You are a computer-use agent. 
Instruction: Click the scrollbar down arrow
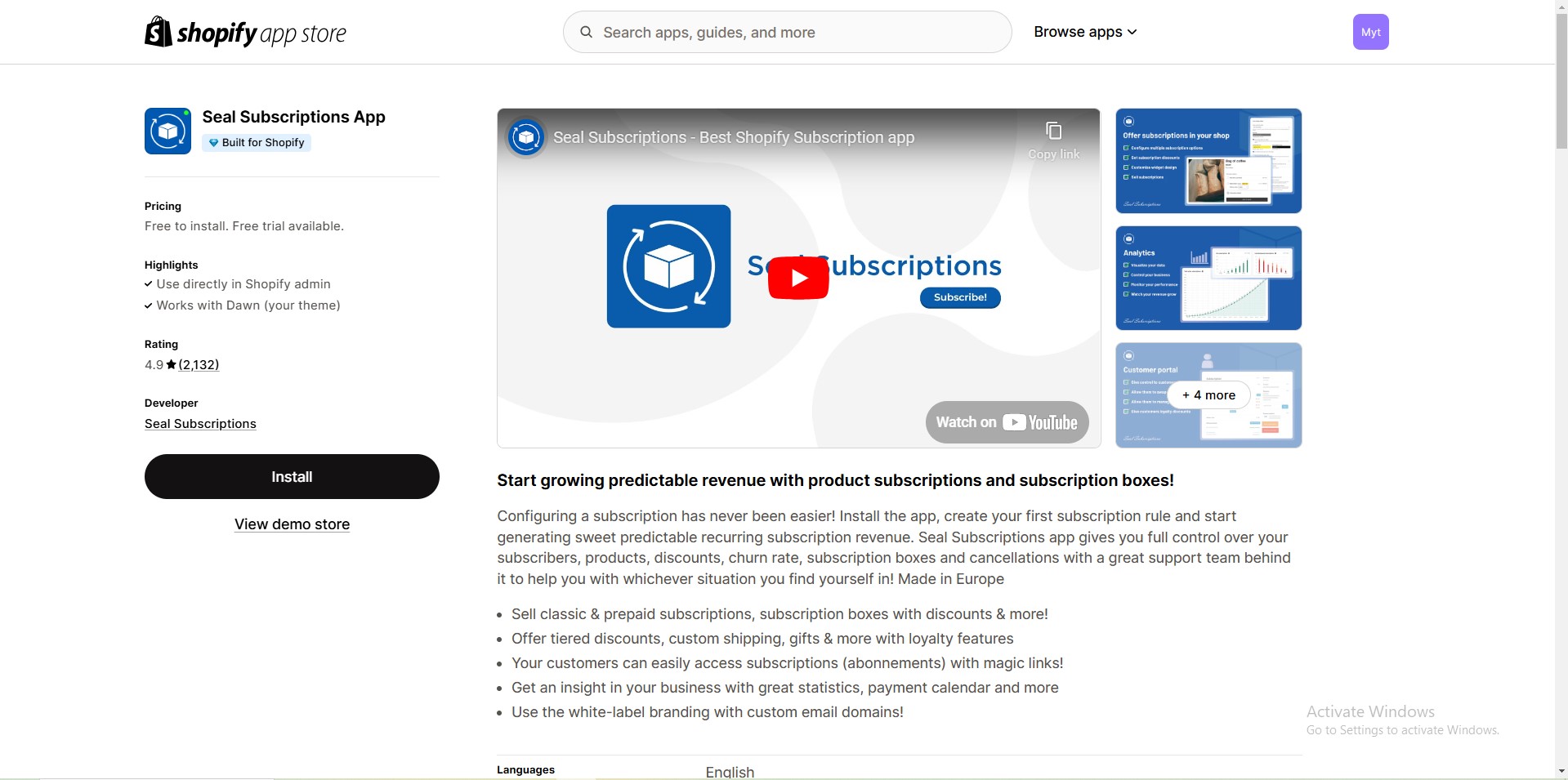tap(1561, 771)
